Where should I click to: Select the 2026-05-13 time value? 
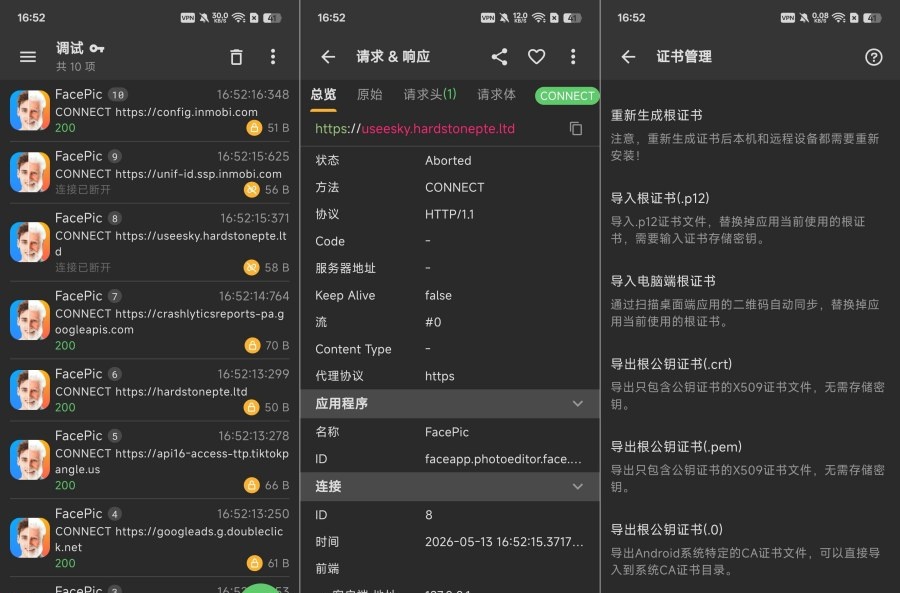coord(504,542)
